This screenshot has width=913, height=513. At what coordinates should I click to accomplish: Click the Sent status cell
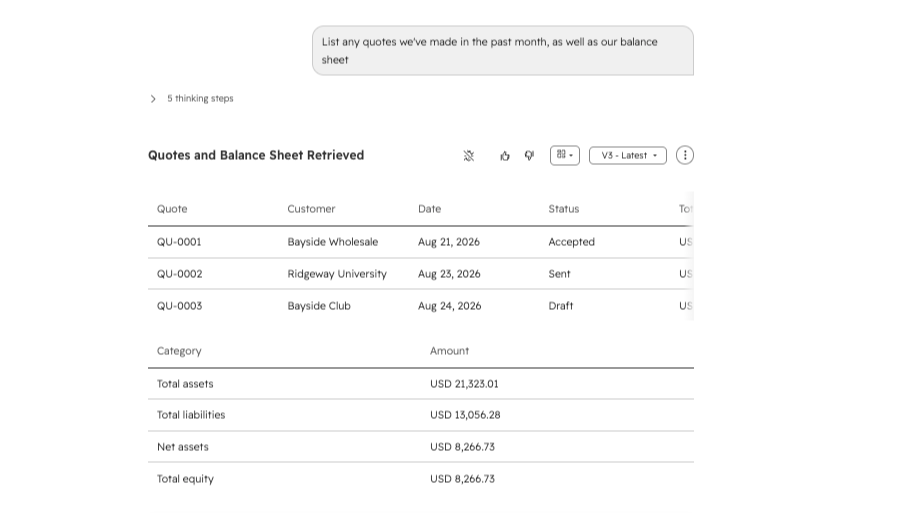coord(560,274)
